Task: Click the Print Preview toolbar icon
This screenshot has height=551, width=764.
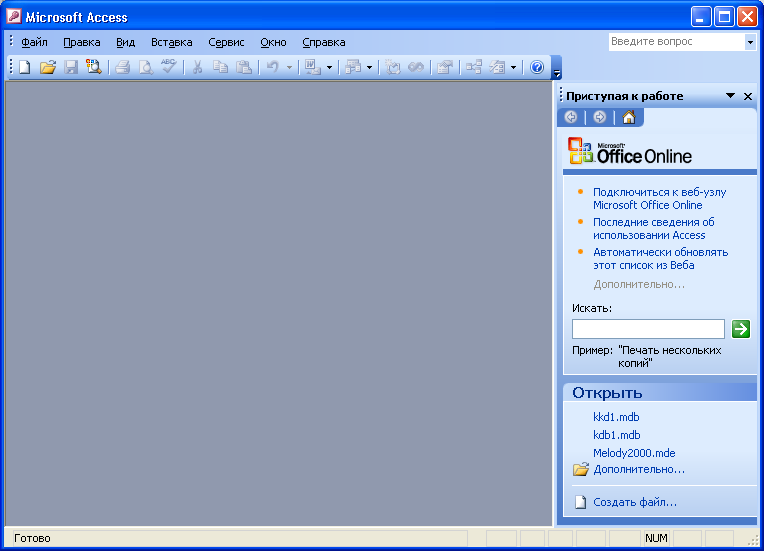Action: (x=145, y=67)
